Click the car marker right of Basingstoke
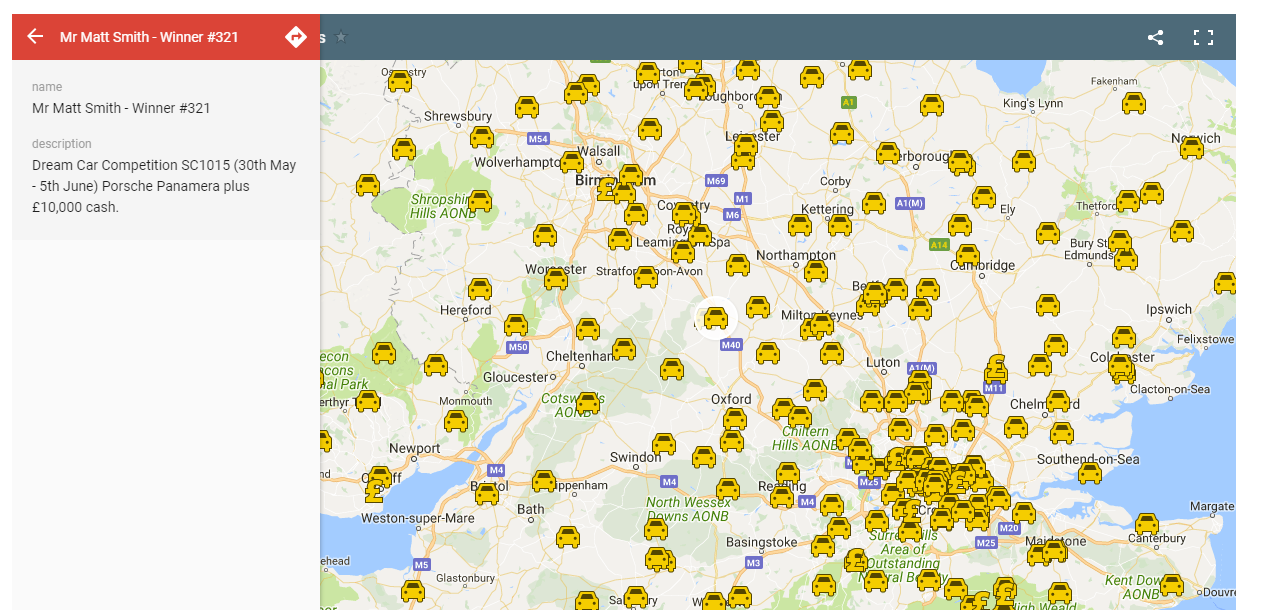Viewport: 1276px width, 610px height. click(823, 546)
